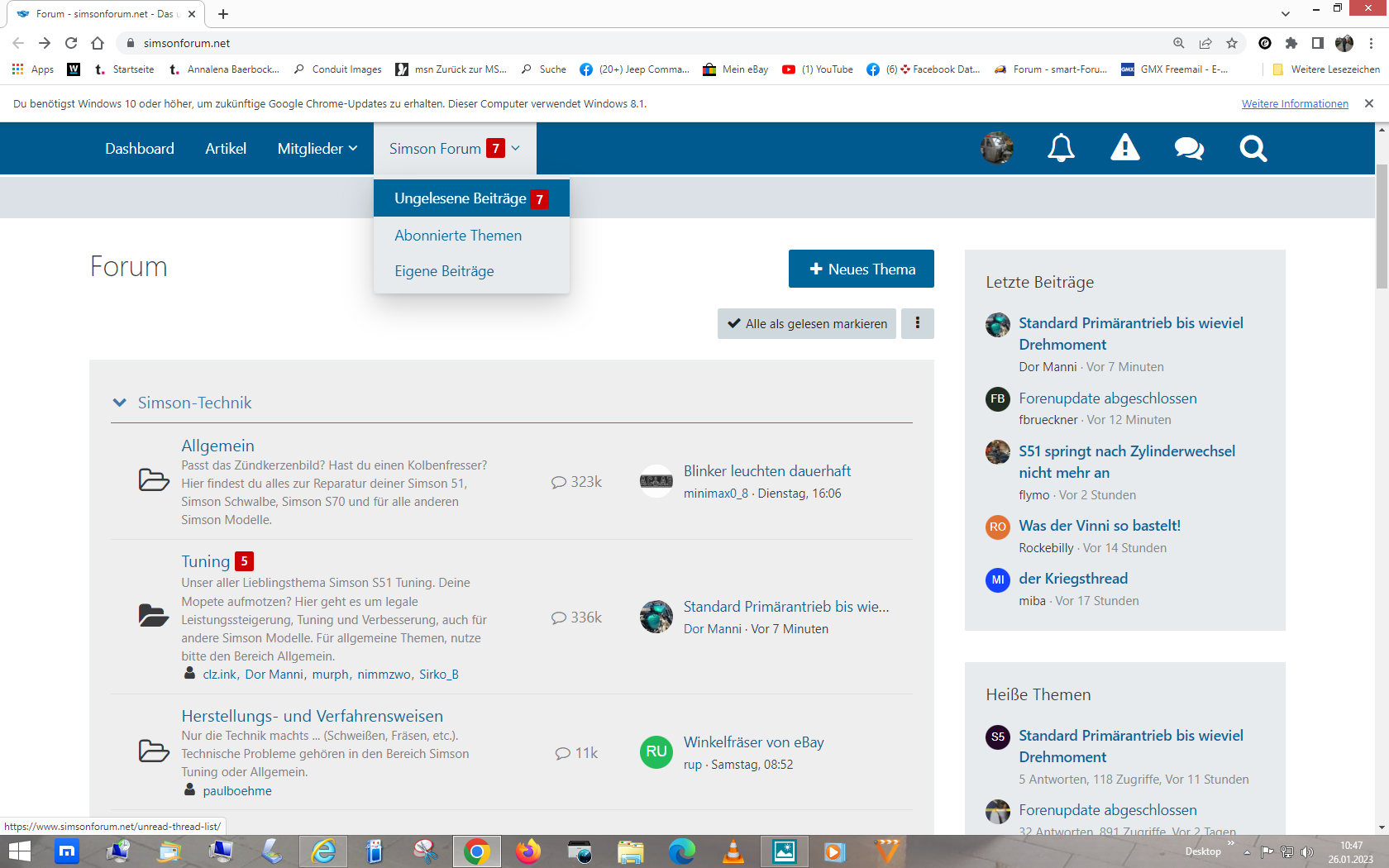Click the warning triangle moderation icon
The width and height of the screenshot is (1389, 868).
pos(1124,149)
